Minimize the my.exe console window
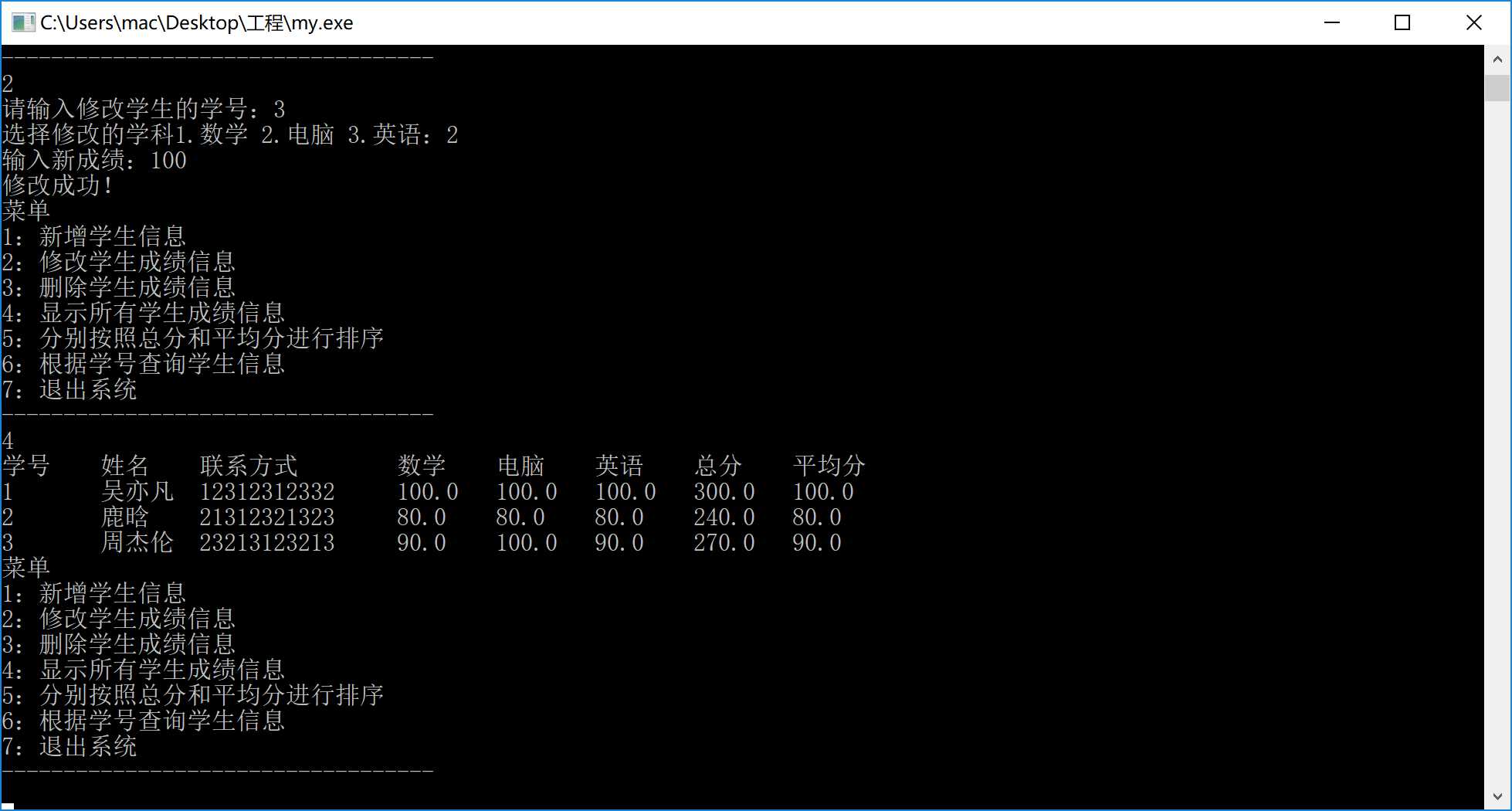The width and height of the screenshot is (1512, 811). tap(1332, 22)
